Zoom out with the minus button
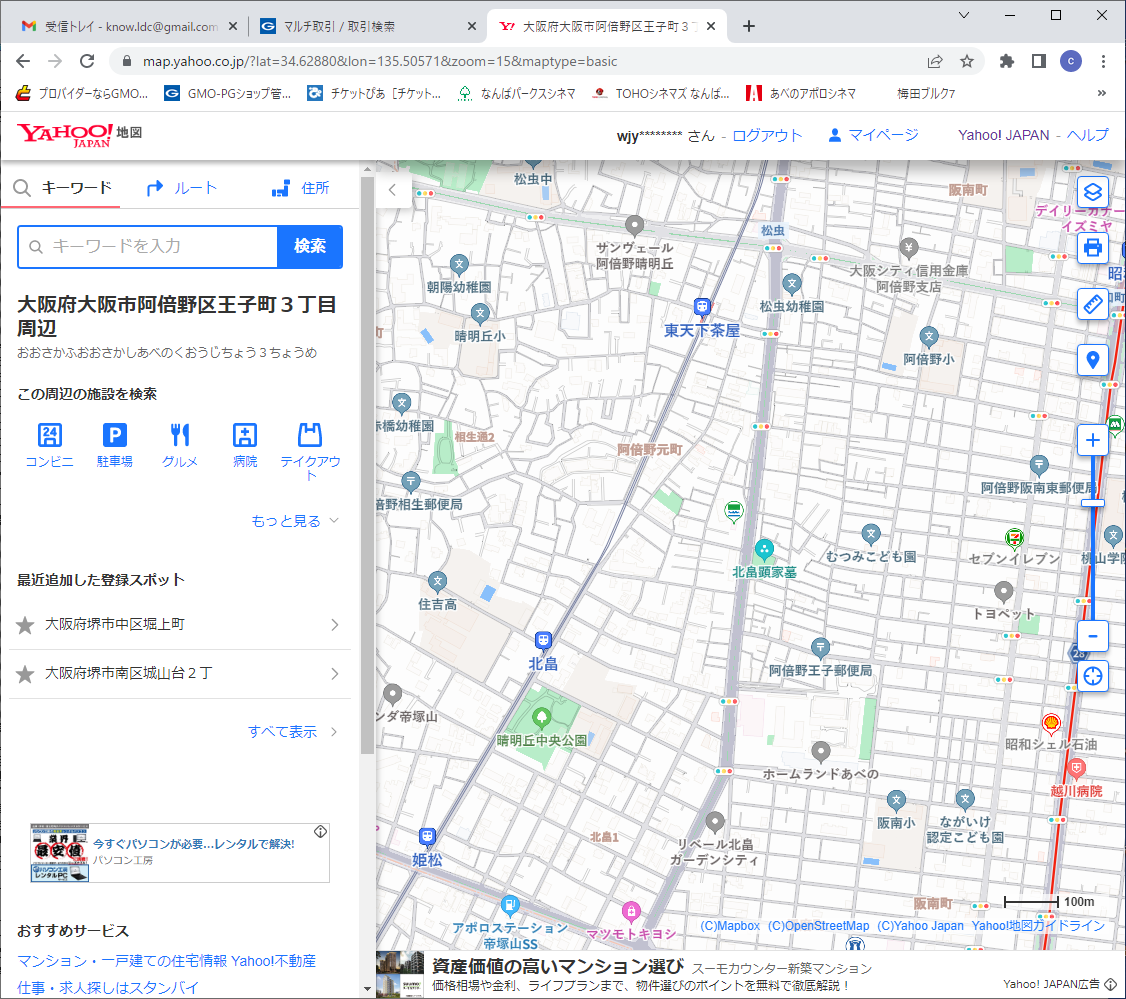1126x999 pixels. (x=1092, y=635)
